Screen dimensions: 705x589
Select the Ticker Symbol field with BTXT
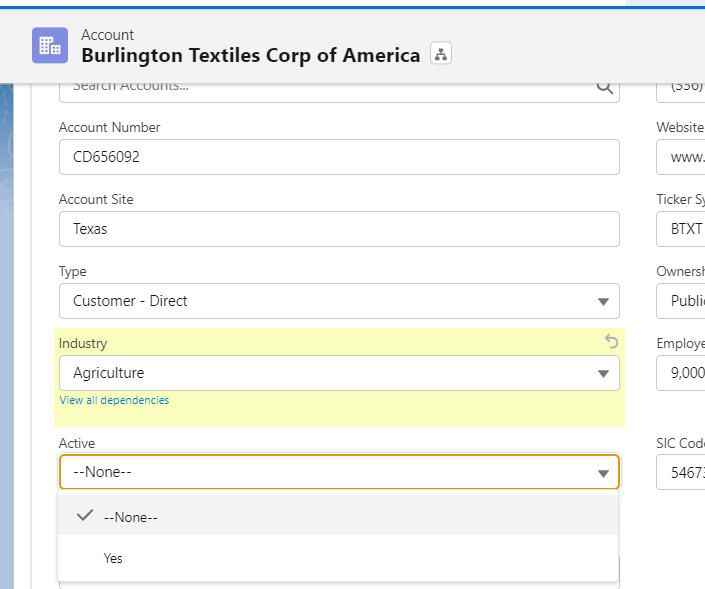681,229
